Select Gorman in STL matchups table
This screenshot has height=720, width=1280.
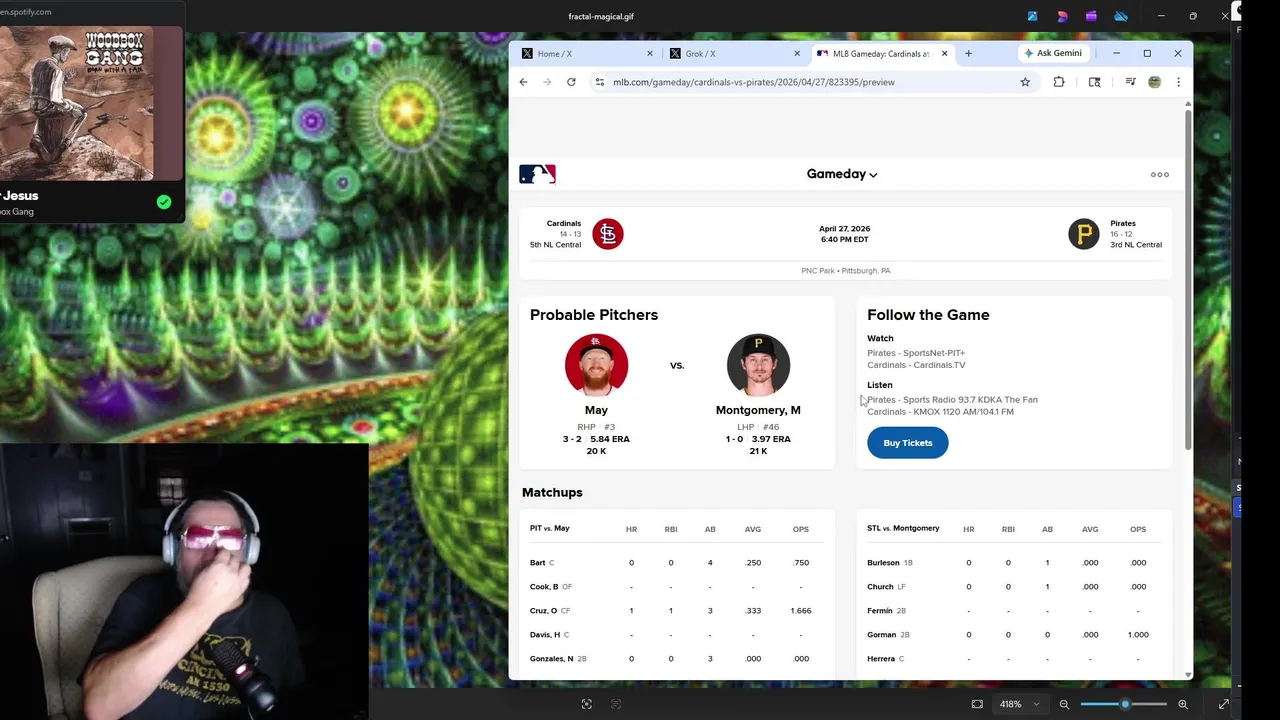[881, 635]
